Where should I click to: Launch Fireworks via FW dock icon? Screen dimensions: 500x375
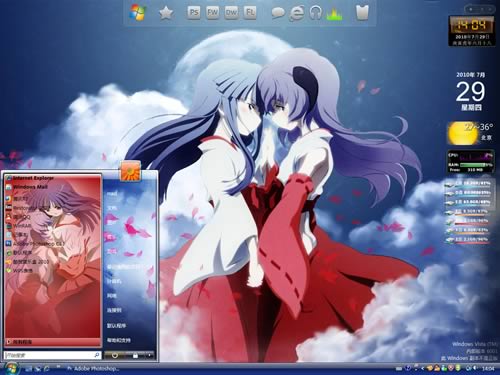click(213, 13)
